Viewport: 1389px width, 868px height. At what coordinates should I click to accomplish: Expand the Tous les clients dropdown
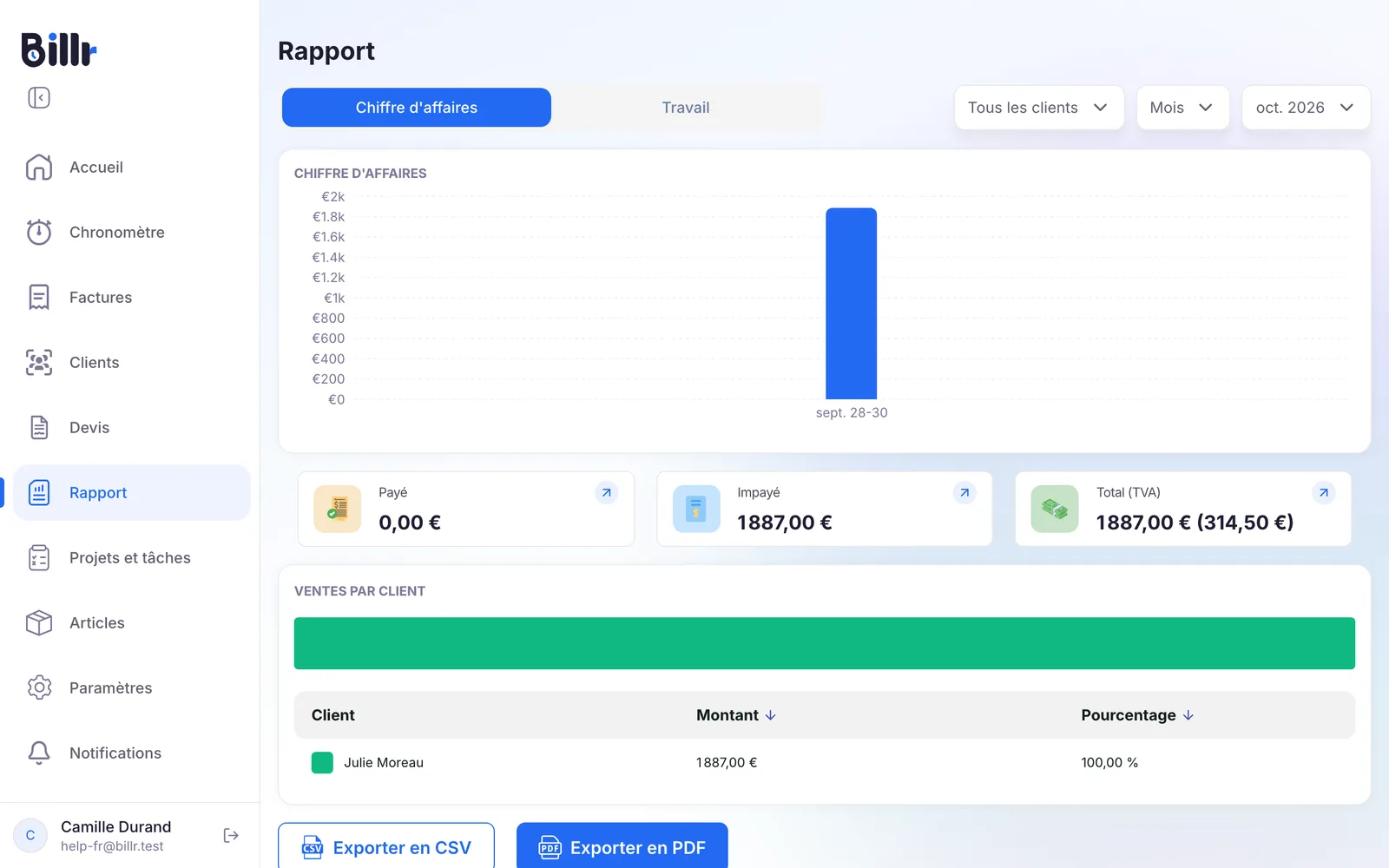[x=1039, y=108]
